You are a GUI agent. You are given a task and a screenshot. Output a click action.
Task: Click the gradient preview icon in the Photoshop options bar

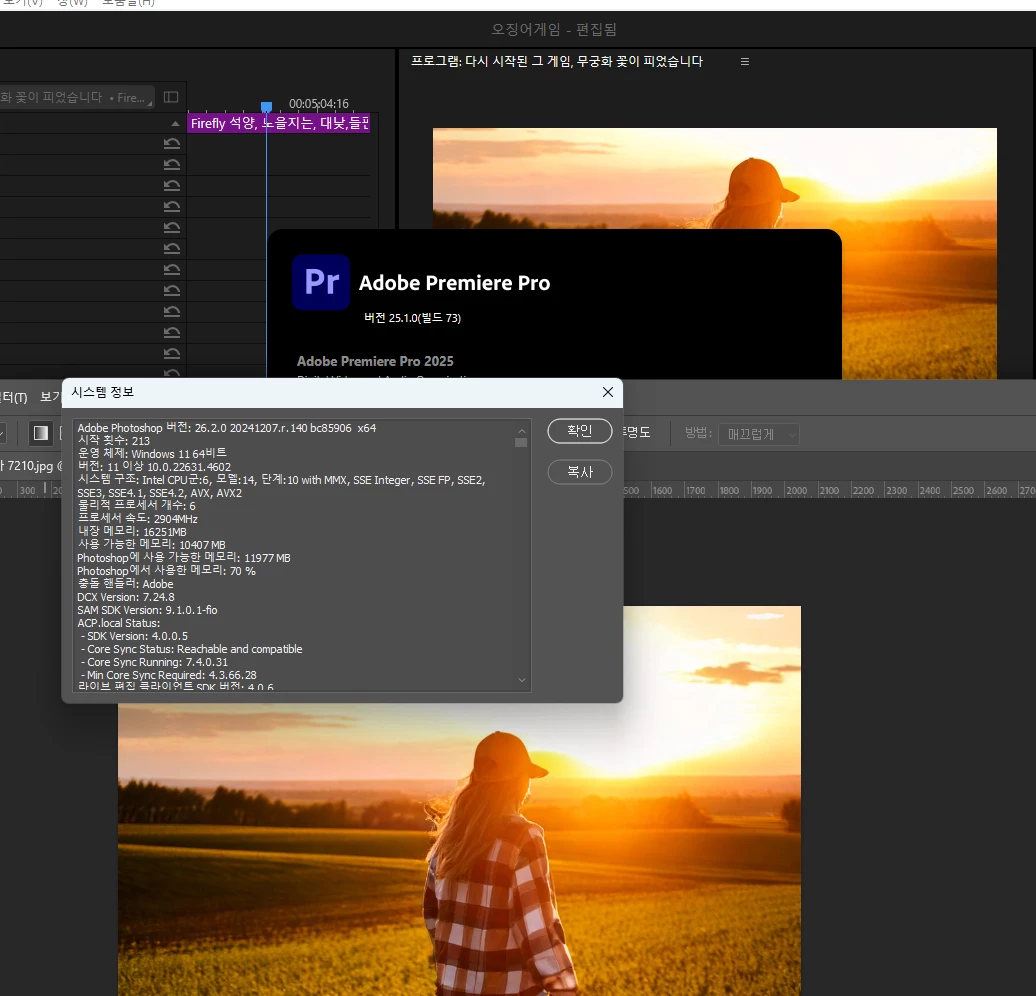click(x=41, y=433)
